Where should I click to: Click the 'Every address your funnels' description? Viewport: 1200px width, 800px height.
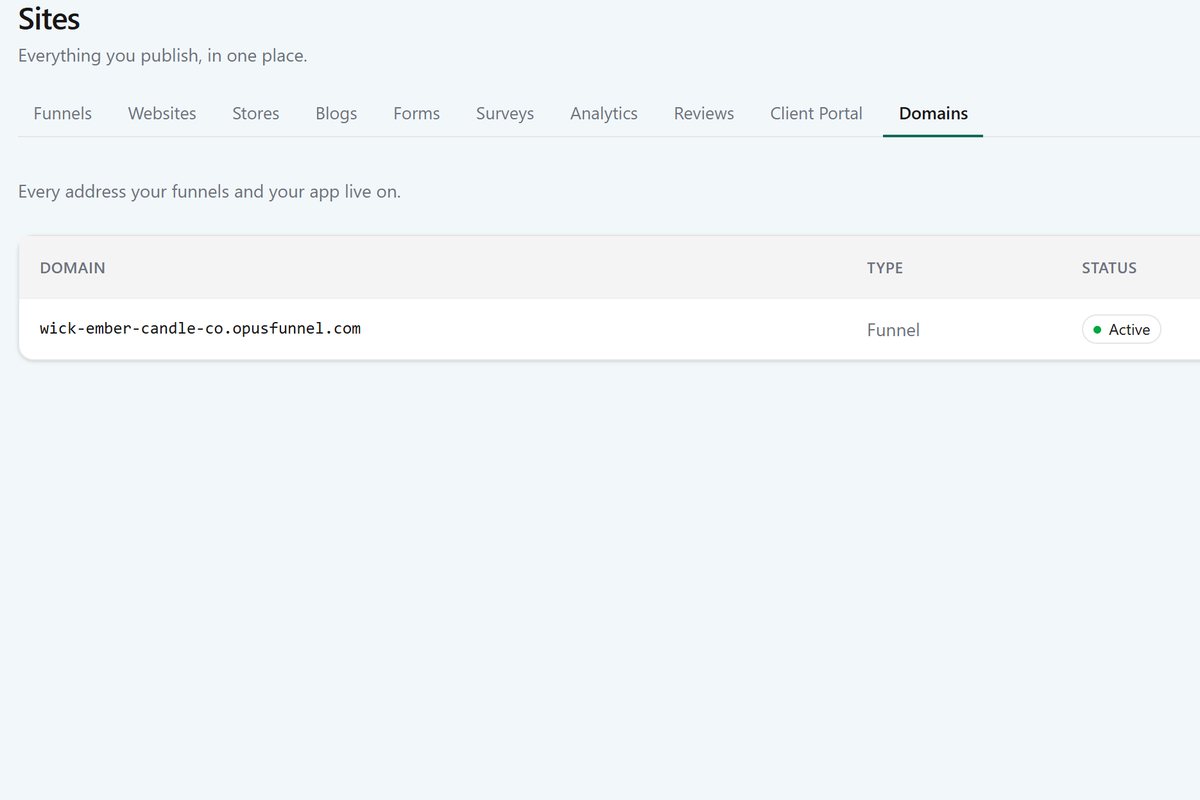click(x=209, y=191)
